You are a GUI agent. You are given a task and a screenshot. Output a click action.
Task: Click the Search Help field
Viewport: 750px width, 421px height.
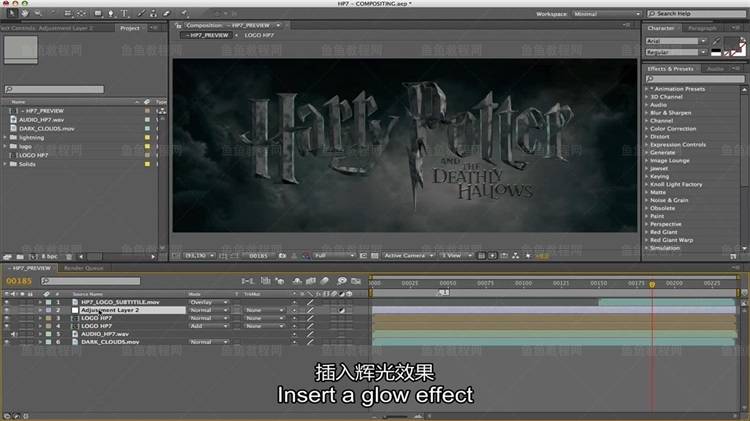coord(695,13)
